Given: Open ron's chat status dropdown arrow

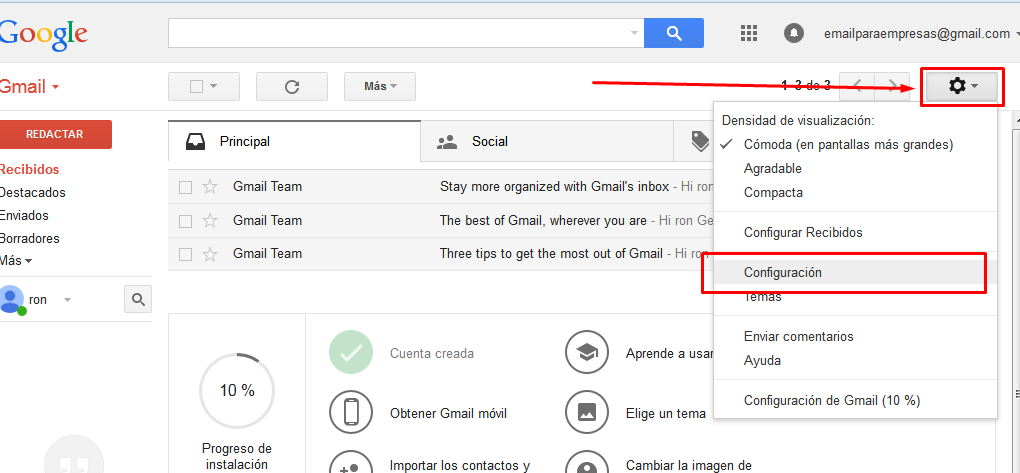Looking at the screenshot, I should pyautogui.click(x=67, y=300).
